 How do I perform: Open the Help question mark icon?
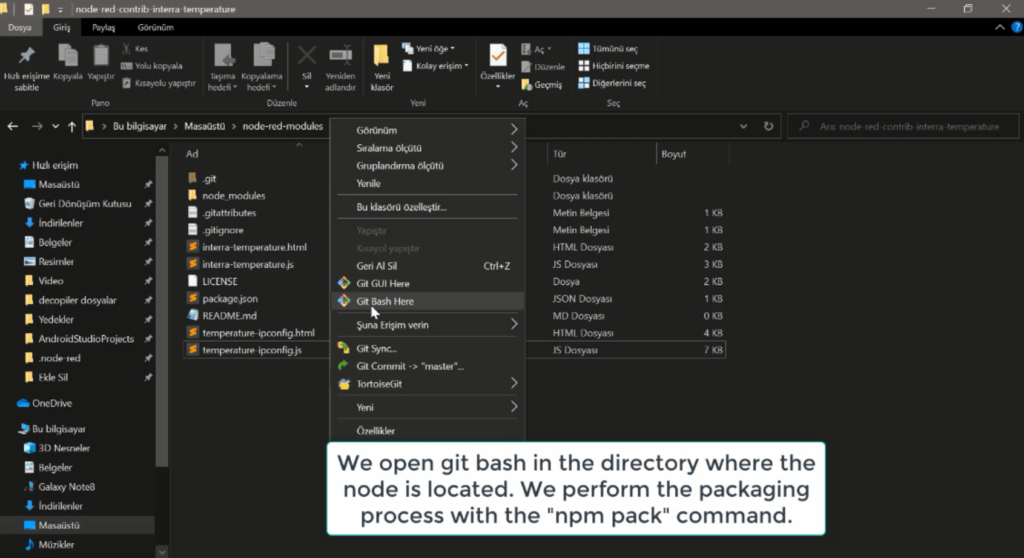pyautogui.click(x=1017, y=27)
